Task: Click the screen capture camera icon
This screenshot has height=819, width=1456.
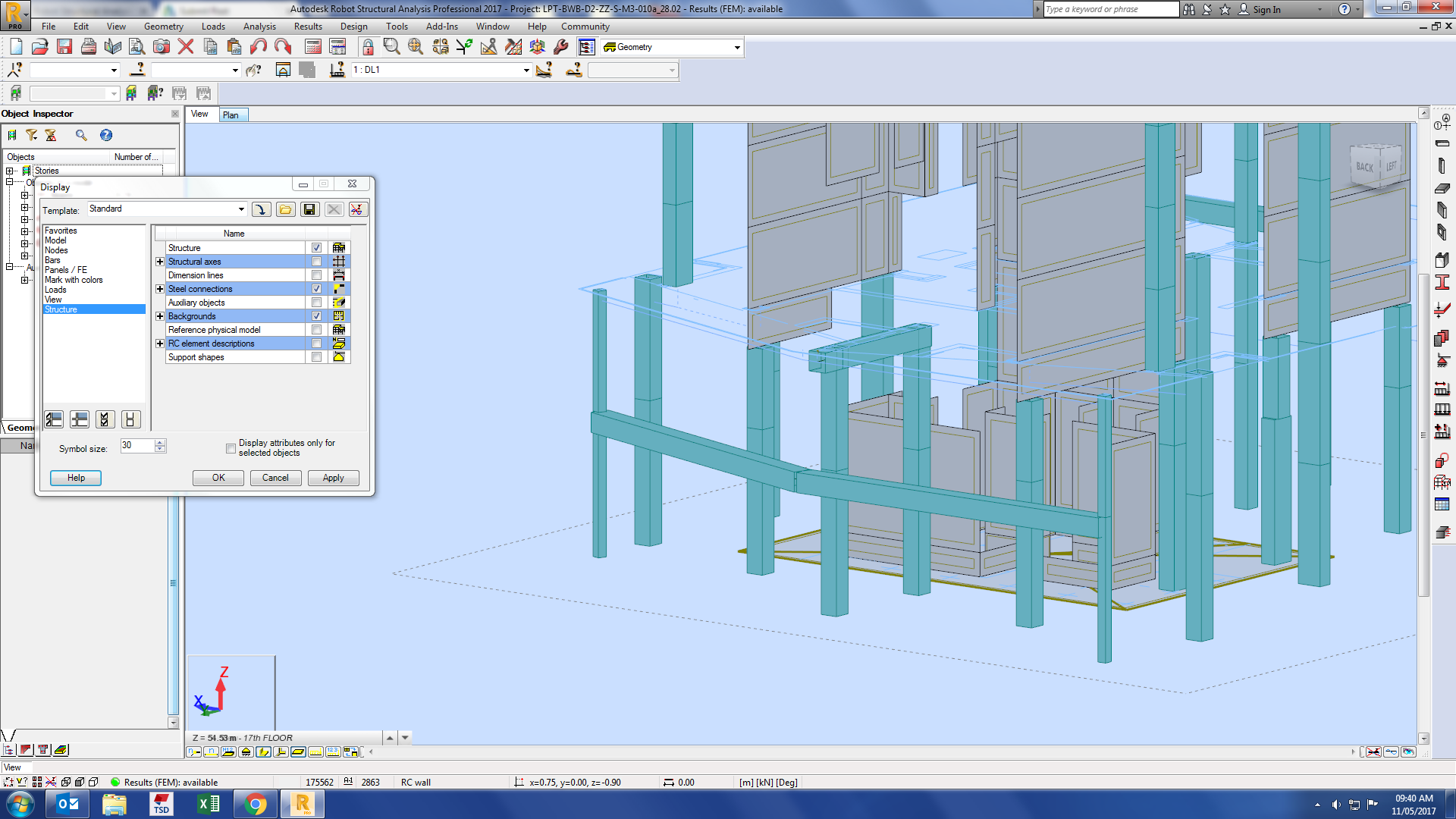Action: pyautogui.click(x=162, y=47)
